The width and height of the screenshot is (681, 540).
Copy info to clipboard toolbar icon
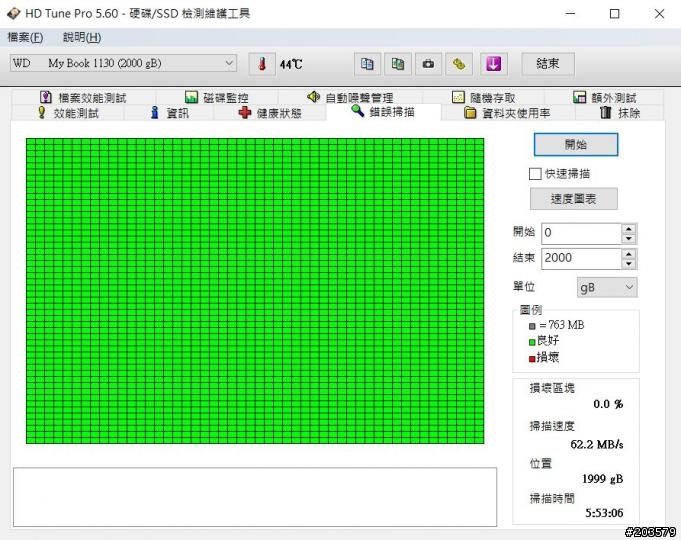click(367, 64)
